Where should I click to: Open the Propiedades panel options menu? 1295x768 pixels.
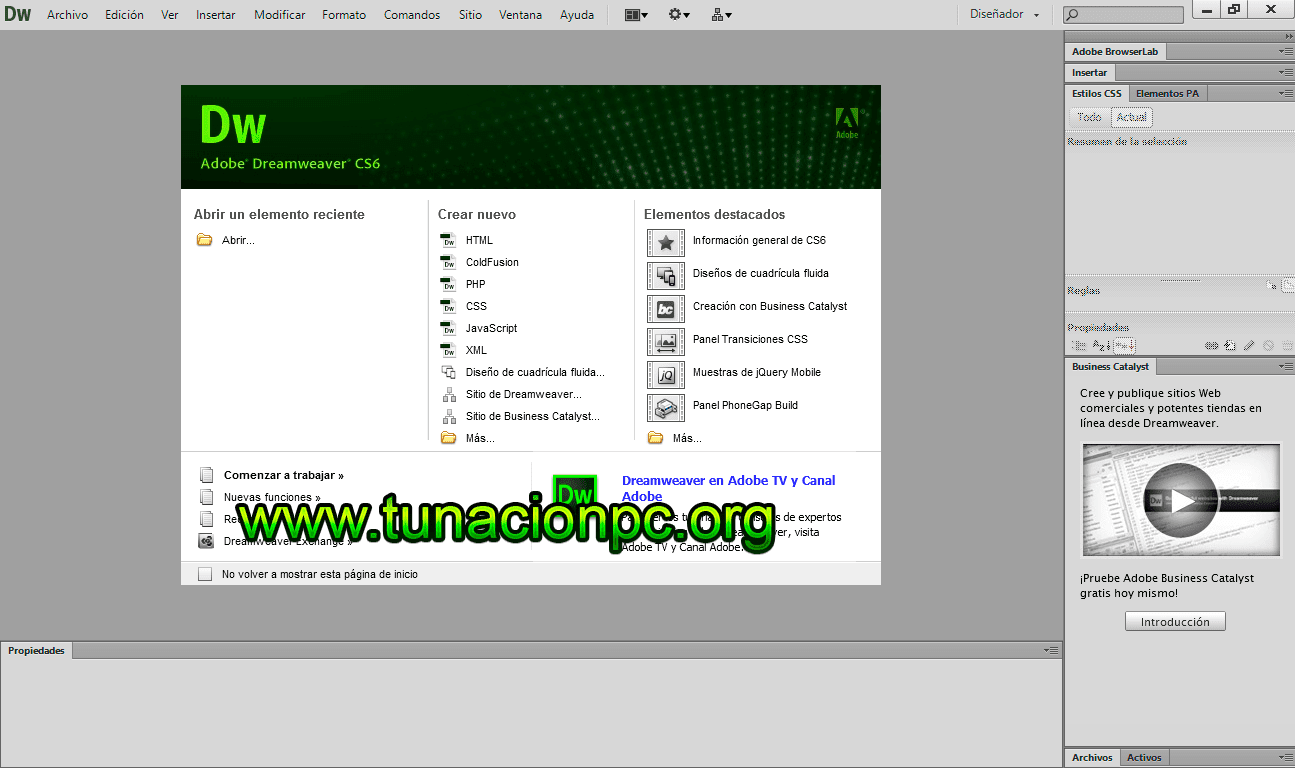click(x=1050, y=650)
